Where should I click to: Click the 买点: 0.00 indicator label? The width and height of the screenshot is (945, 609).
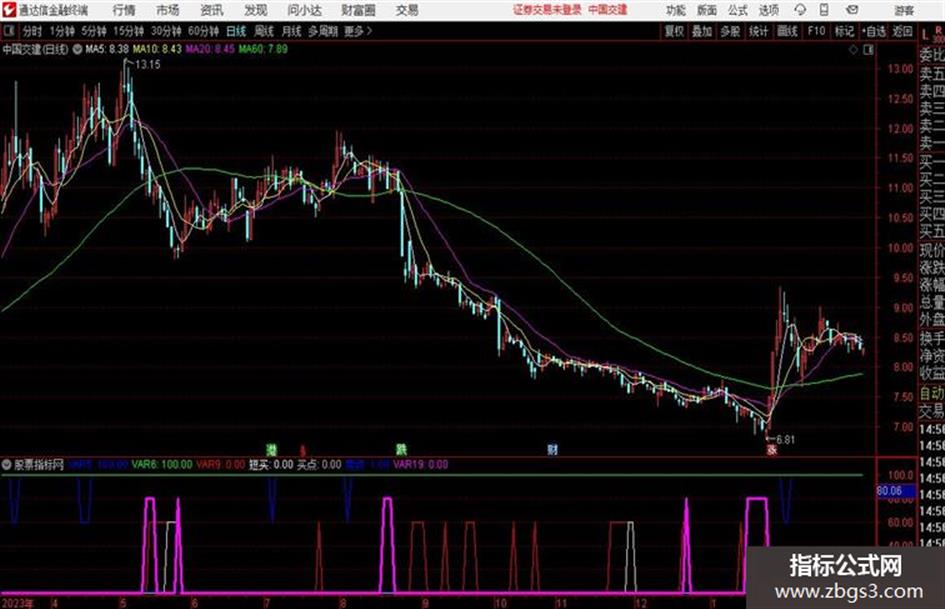point(319,465)
